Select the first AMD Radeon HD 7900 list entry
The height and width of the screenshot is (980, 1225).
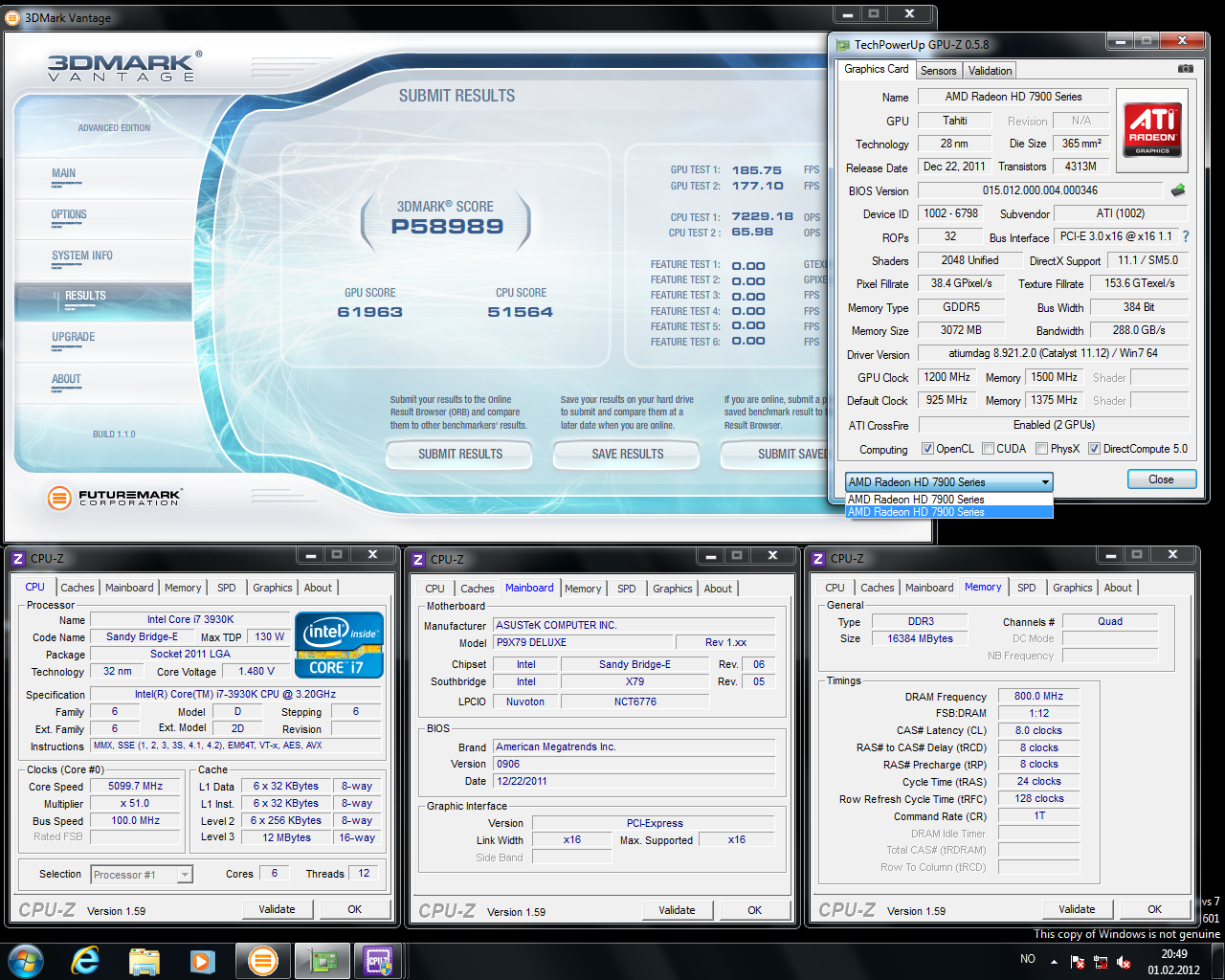(948, 499)
